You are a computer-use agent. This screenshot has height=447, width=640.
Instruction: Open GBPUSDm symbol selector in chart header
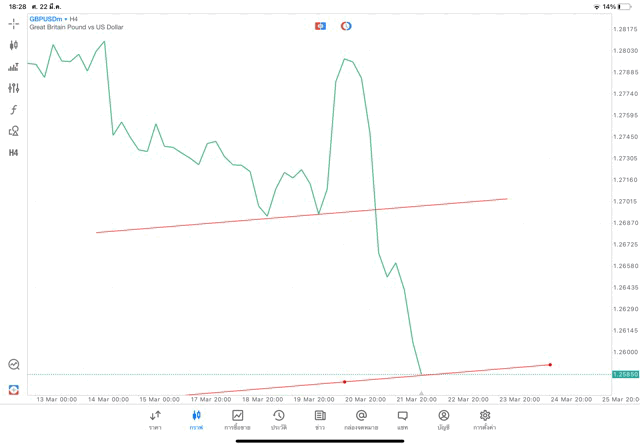46,19
